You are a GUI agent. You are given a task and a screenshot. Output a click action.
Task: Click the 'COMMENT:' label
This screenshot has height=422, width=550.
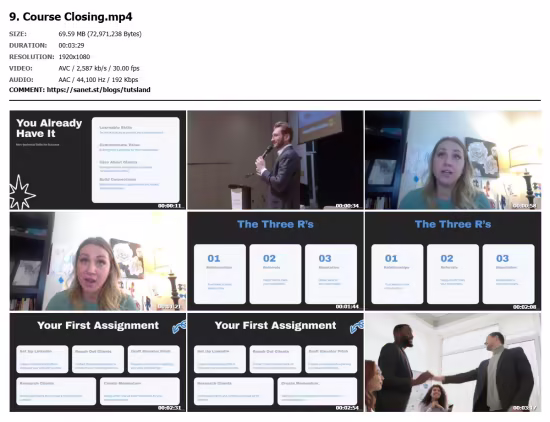point(27,90)
